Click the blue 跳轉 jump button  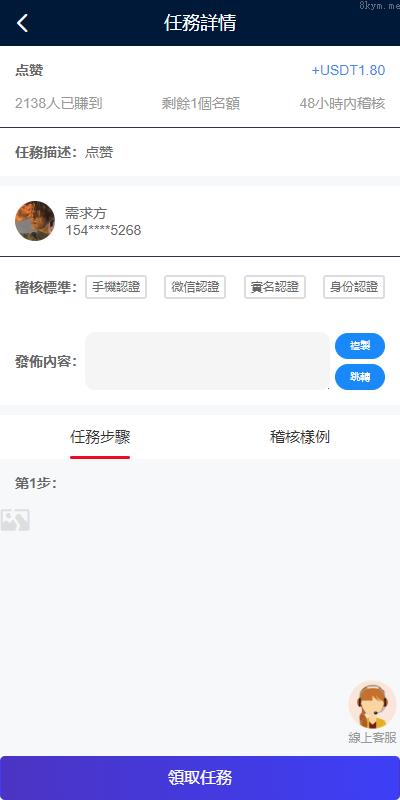coord(360,377)
